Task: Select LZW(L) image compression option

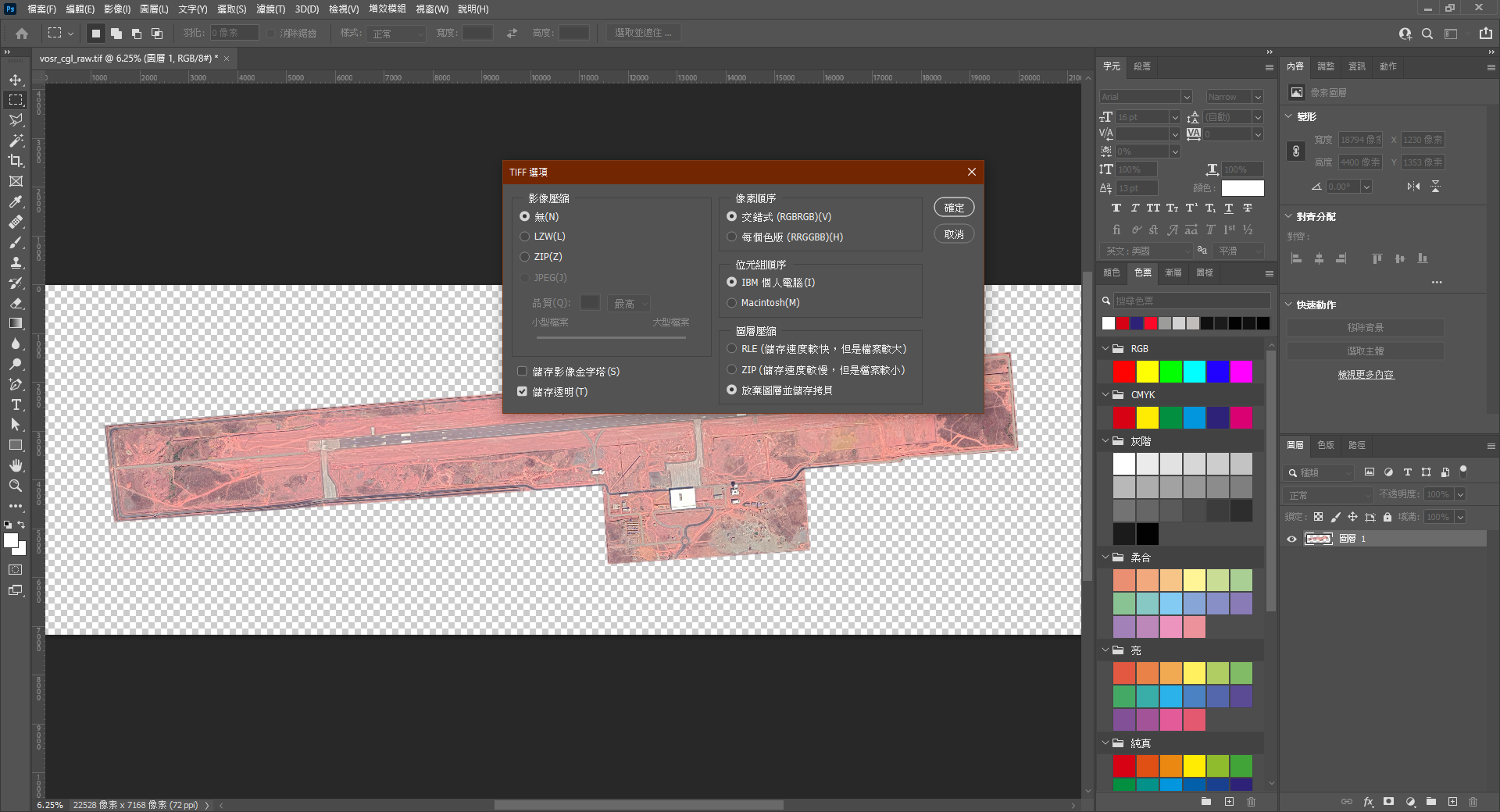Action: tap(525, 237)
